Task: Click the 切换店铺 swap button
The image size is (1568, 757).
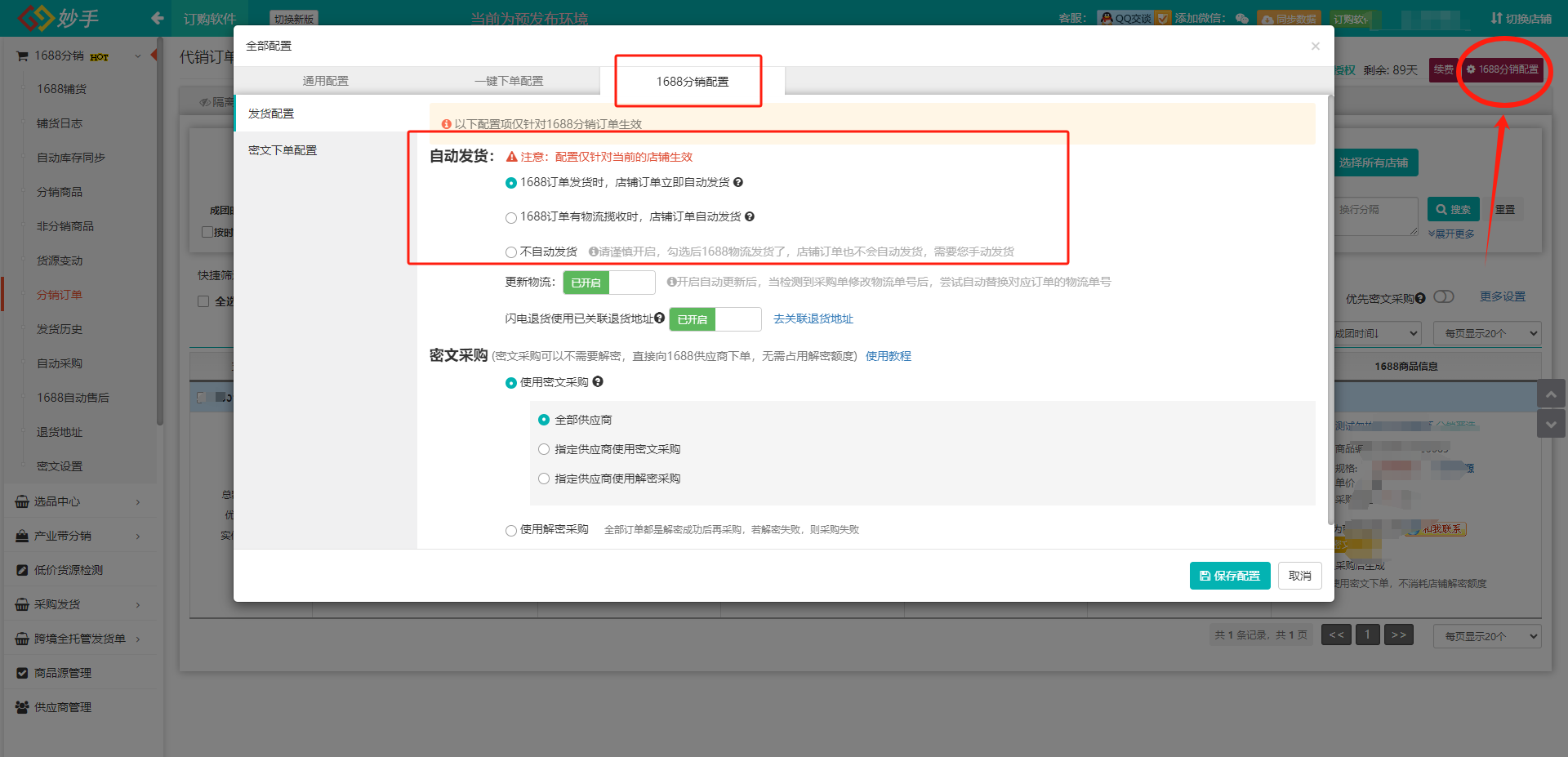Action: [x=1521, y=18]
